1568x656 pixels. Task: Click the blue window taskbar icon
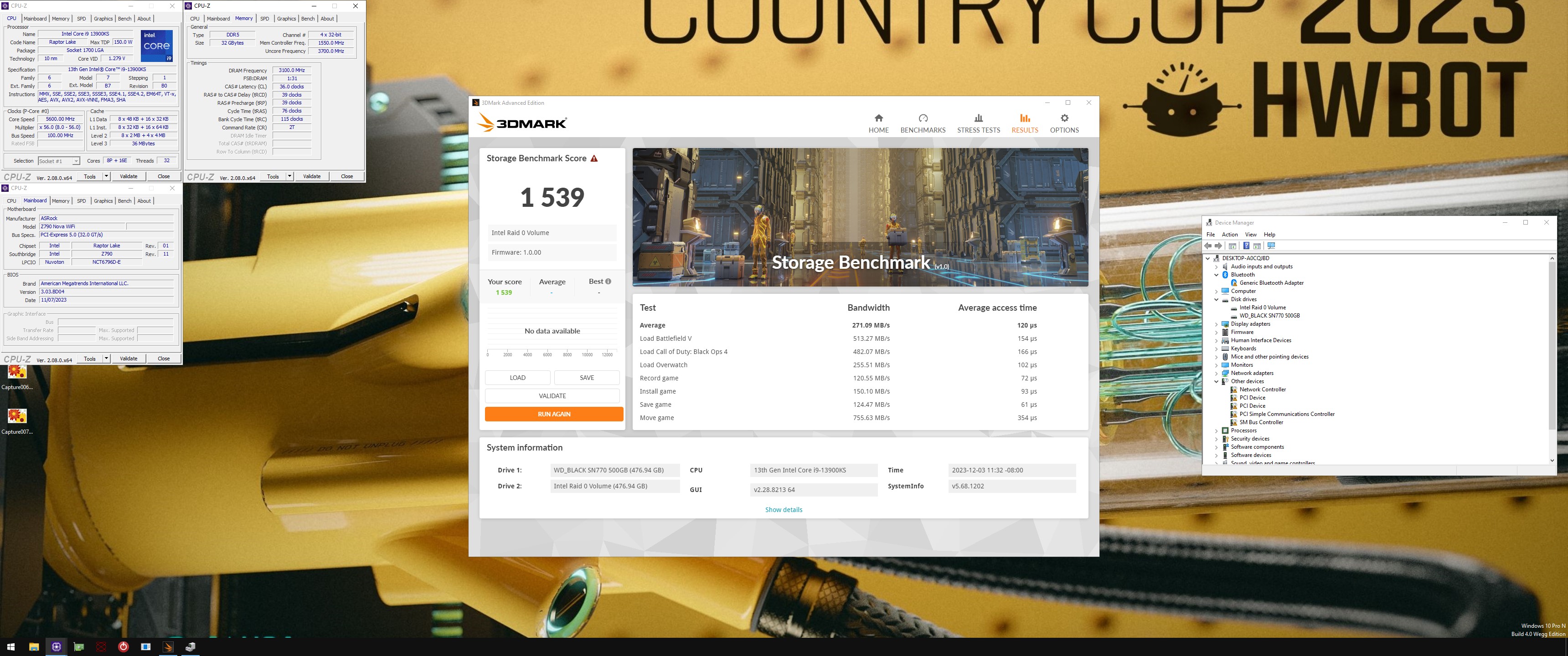[145, 647]
